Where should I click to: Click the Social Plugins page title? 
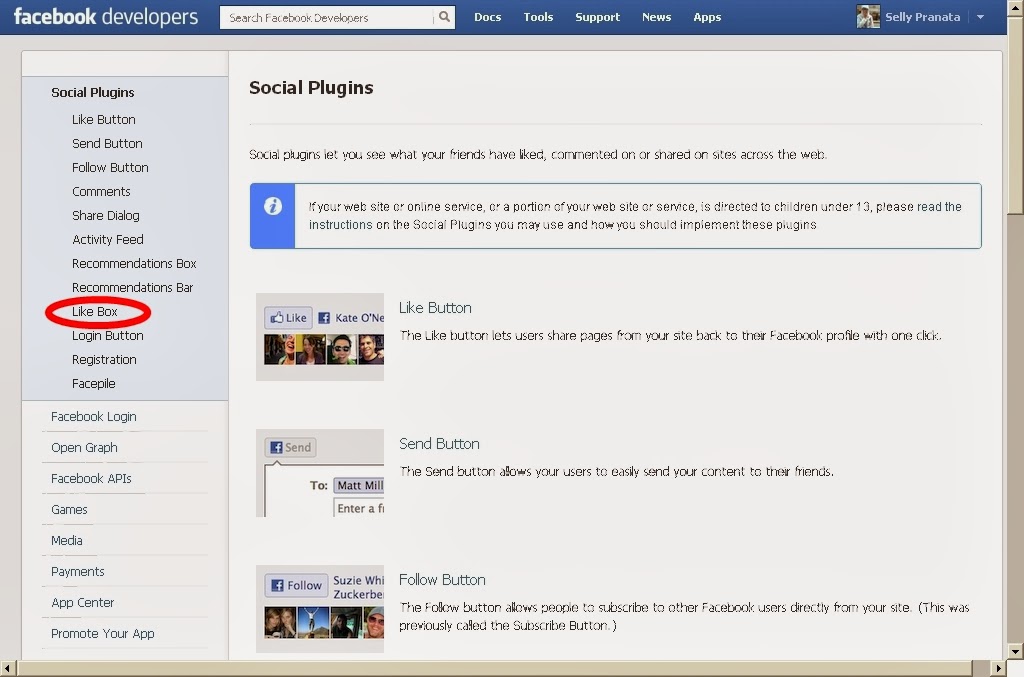tap(312, 87)
